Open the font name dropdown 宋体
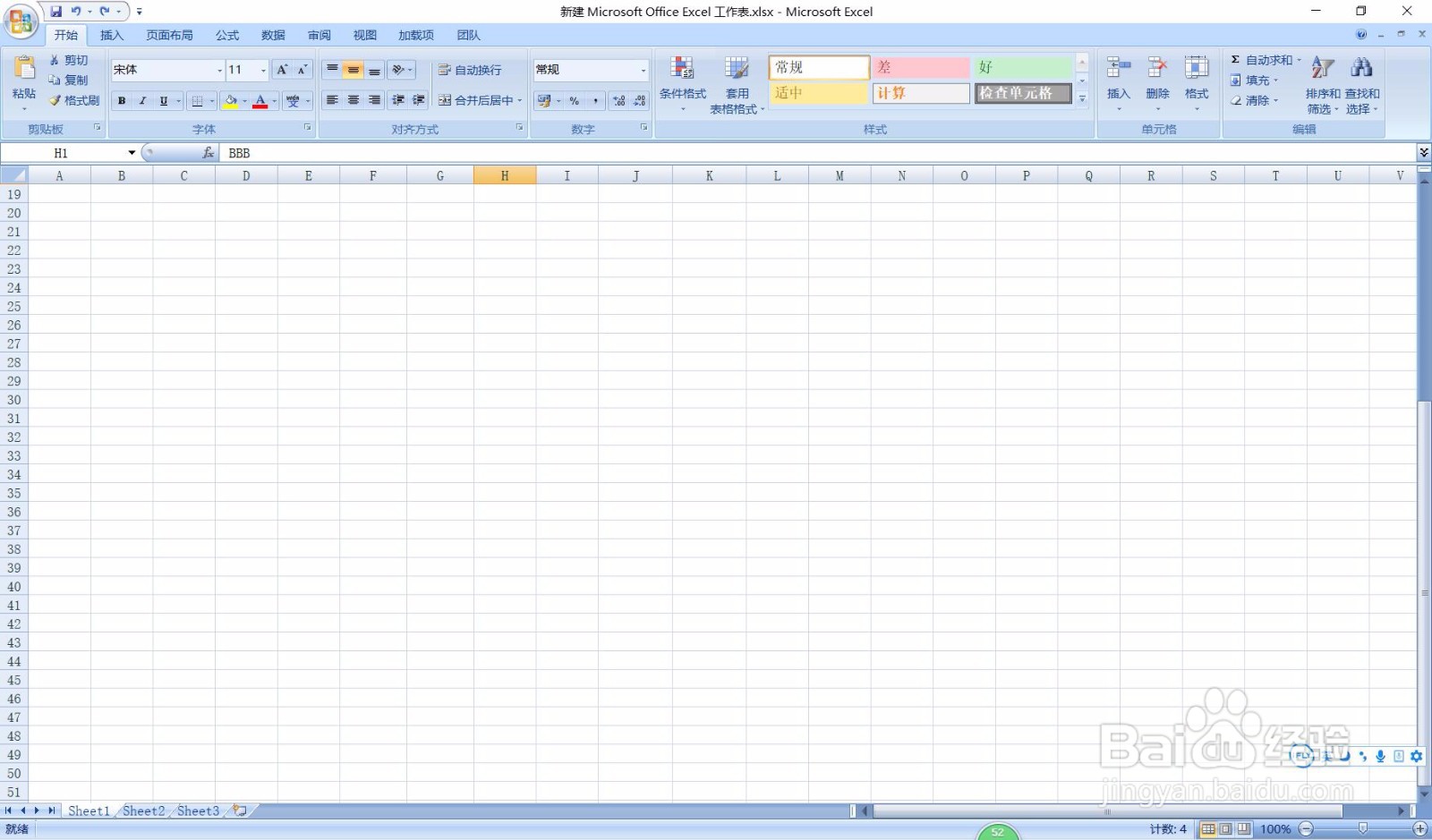Viewport: 1432px width, 840px height. [x=219, y=70]
